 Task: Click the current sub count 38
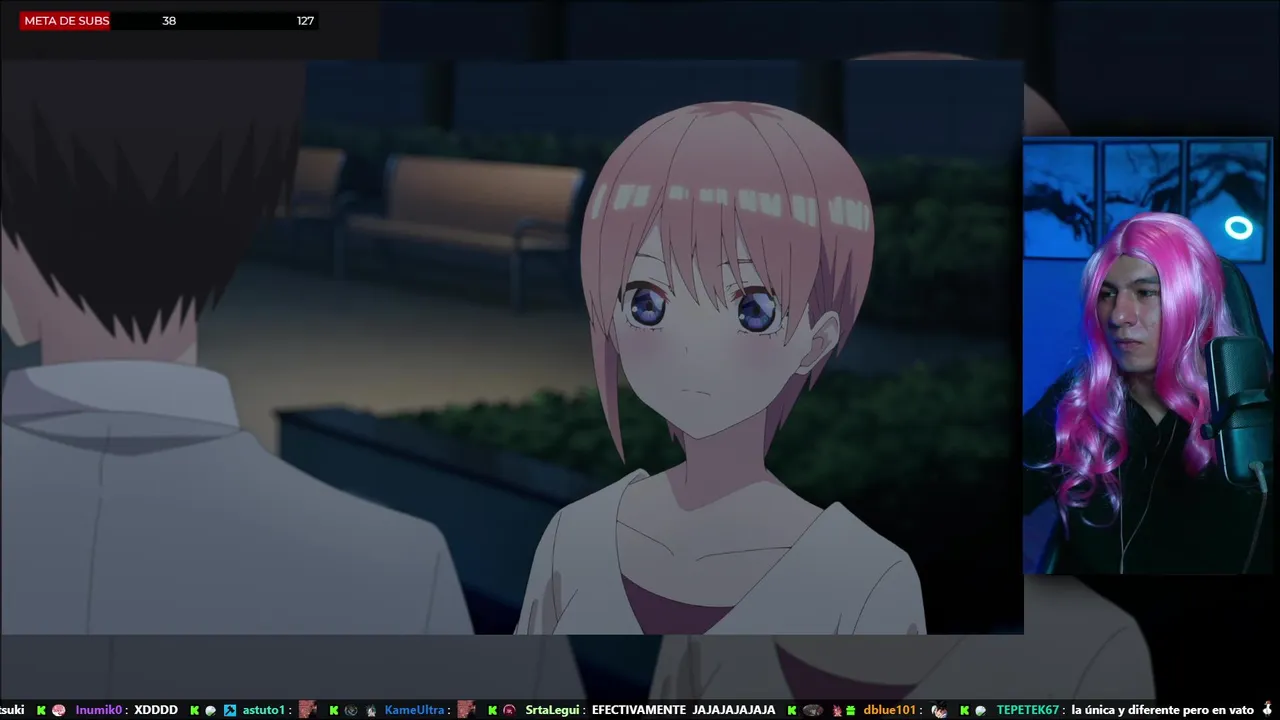click(x=169, y=21)
